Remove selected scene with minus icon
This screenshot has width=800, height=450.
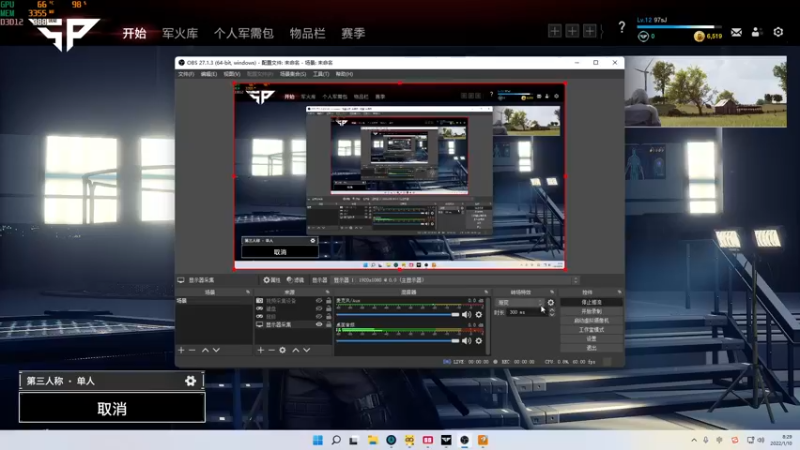point(192,350)
